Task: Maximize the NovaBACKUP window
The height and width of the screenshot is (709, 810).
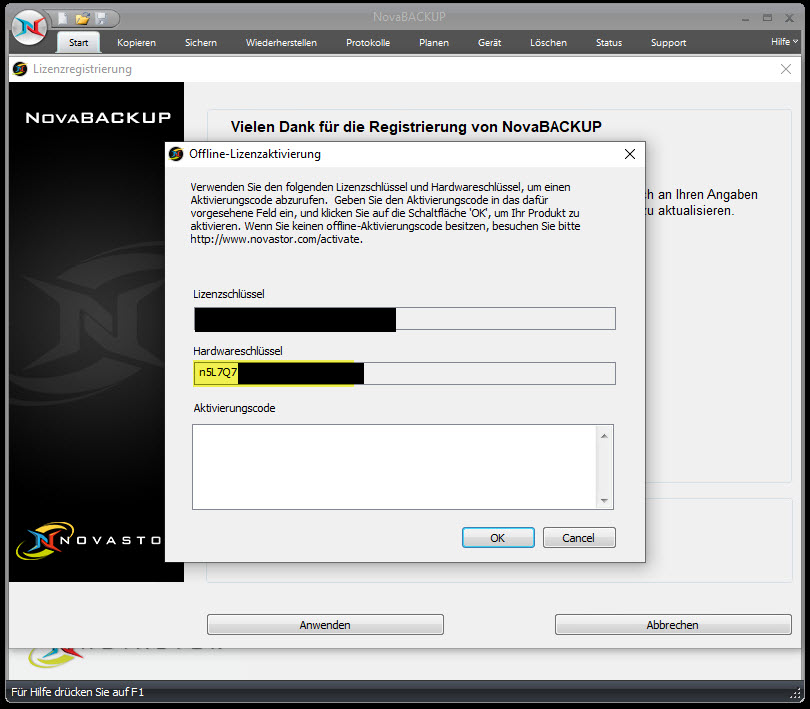Action: (768, 18)
